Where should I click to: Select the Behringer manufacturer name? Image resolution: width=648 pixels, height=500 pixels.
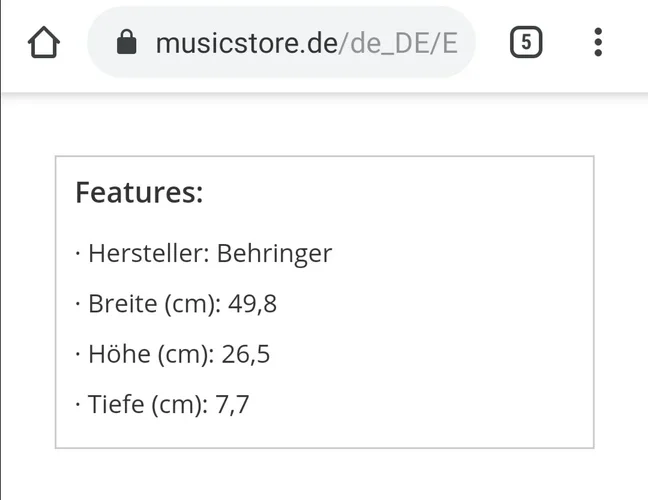tap(274, 253)
